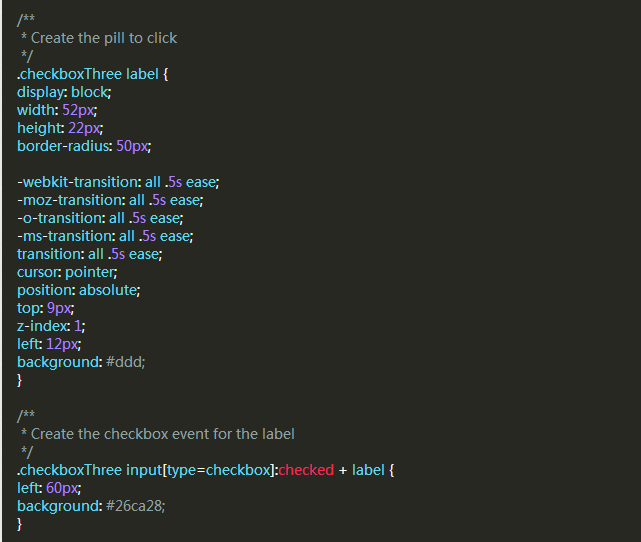This screenshot has height=542, width=641.
Task: Click the unprefixed "transition: all .5s ease" line
Action: [89, 254]
